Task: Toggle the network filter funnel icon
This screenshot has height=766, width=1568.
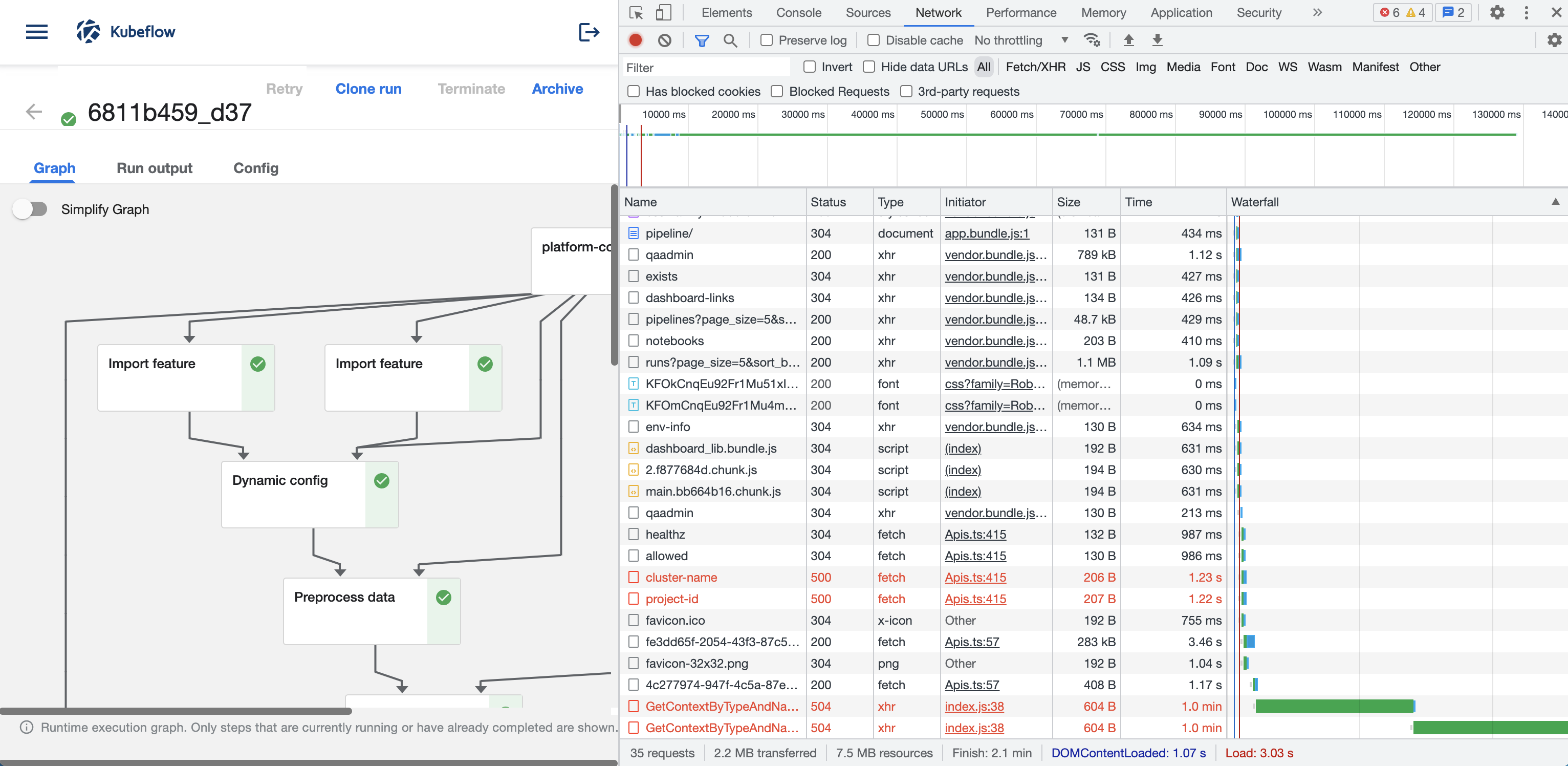Action: [701, 40]
